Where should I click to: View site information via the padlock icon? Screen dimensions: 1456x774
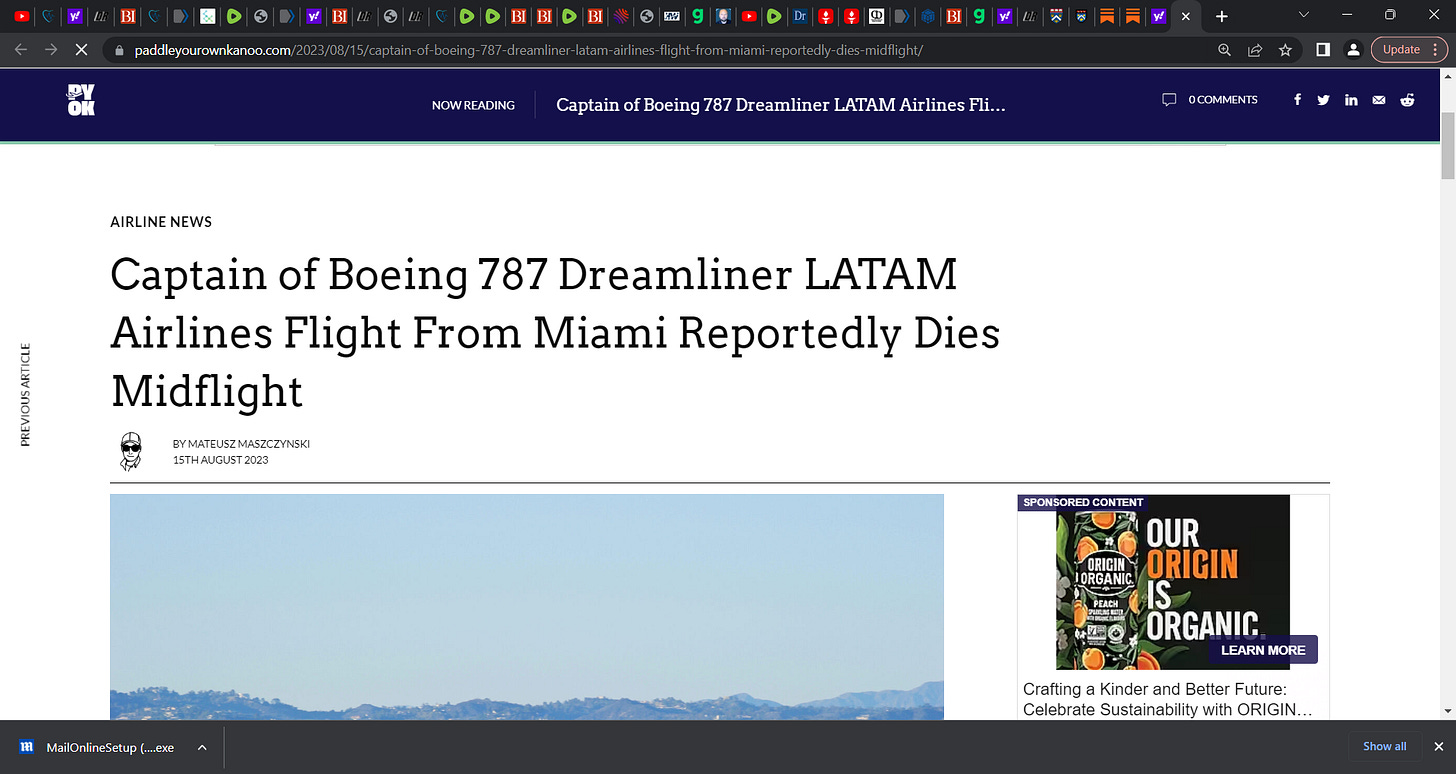pyautogui.click(x=118, y=49)
